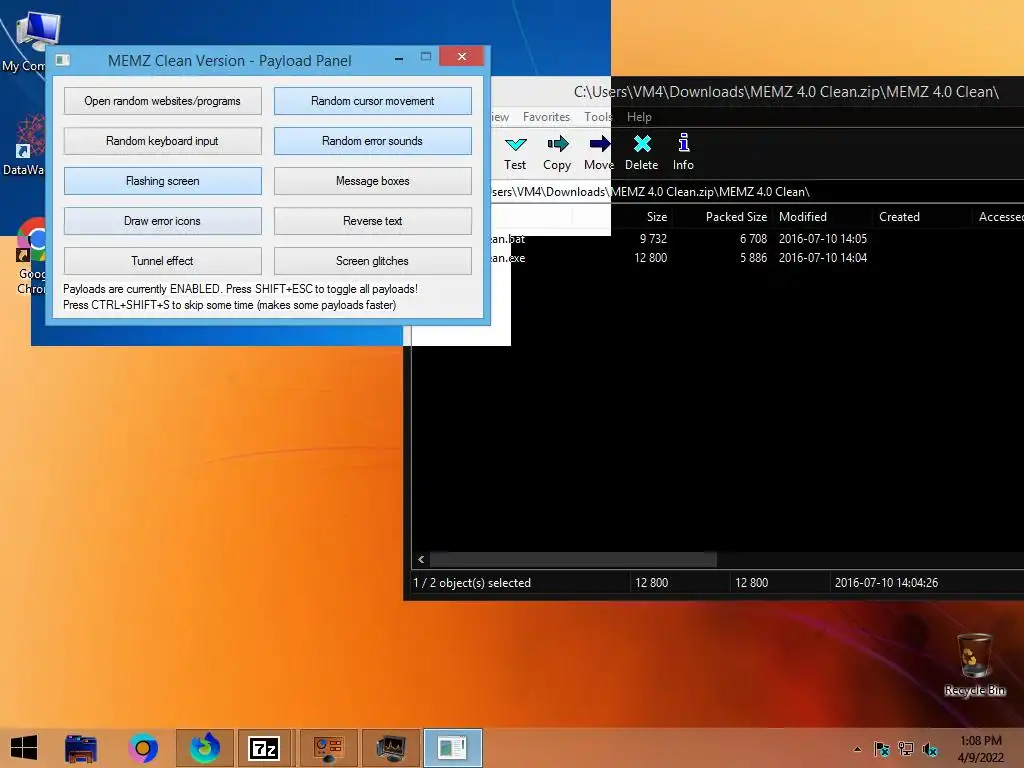
Task: Toggle Random keyboard input payload
Action: coord(163,141)
